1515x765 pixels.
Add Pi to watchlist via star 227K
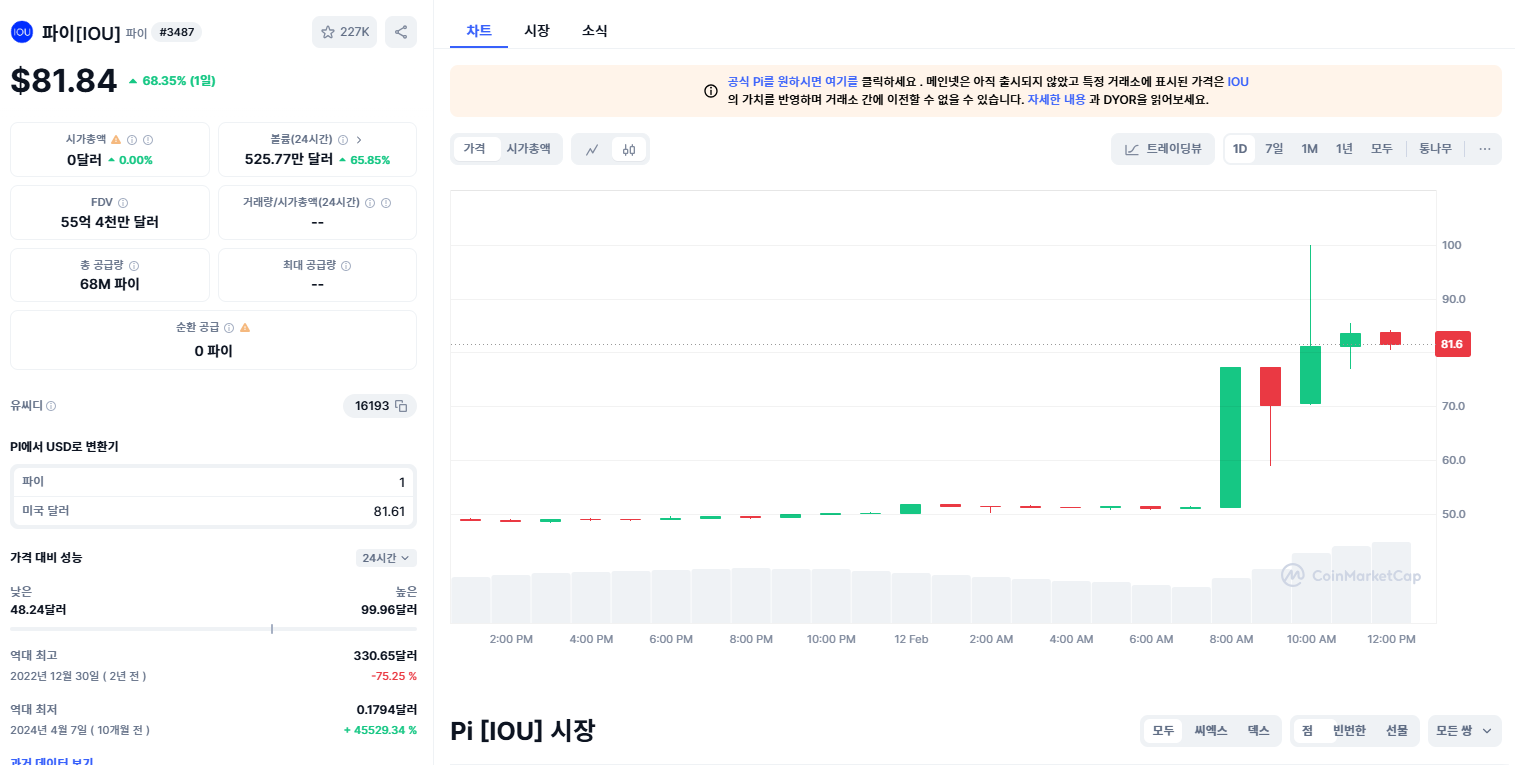point(344,32)
